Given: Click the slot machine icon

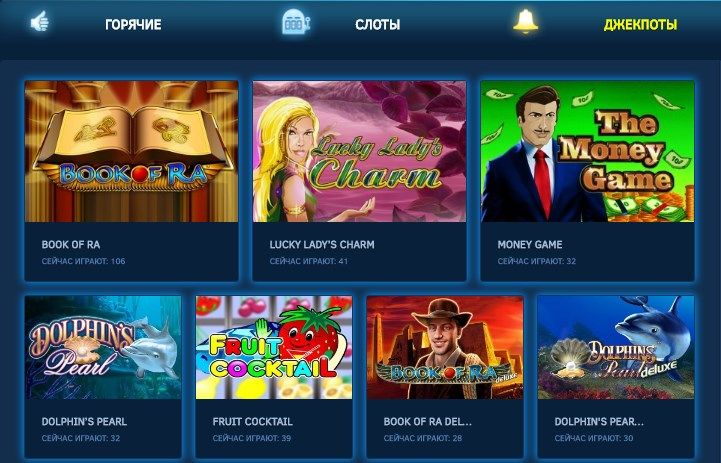Looking at the screenshot, I should (x=295, y=22).
